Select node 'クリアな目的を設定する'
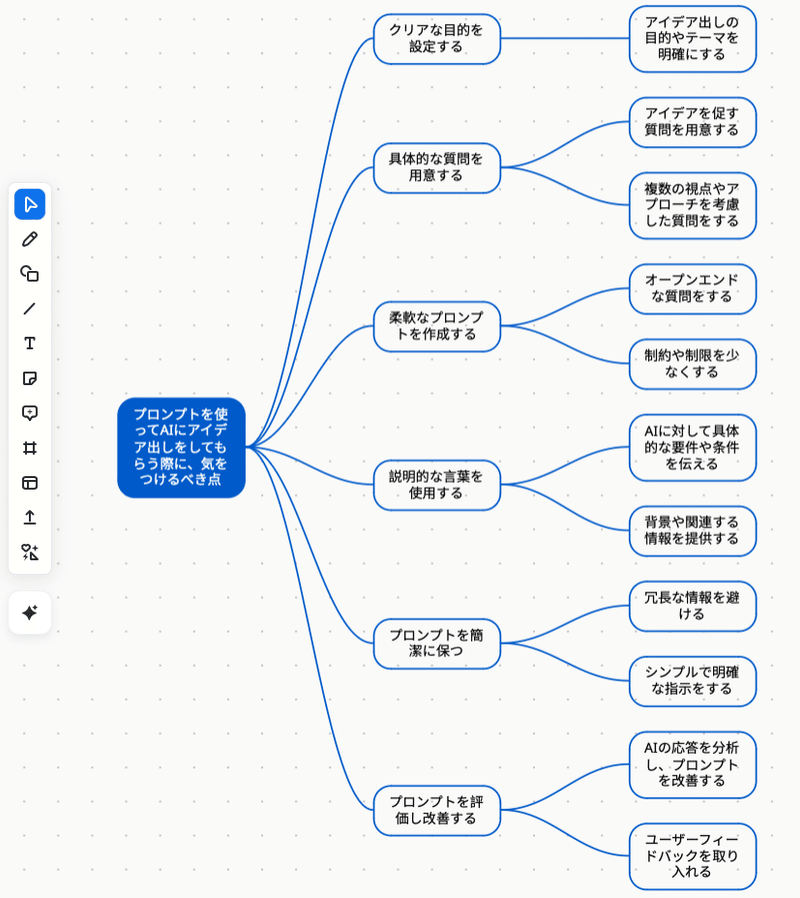Viewport: 800px width, 898px height. [x=437, y=39]
